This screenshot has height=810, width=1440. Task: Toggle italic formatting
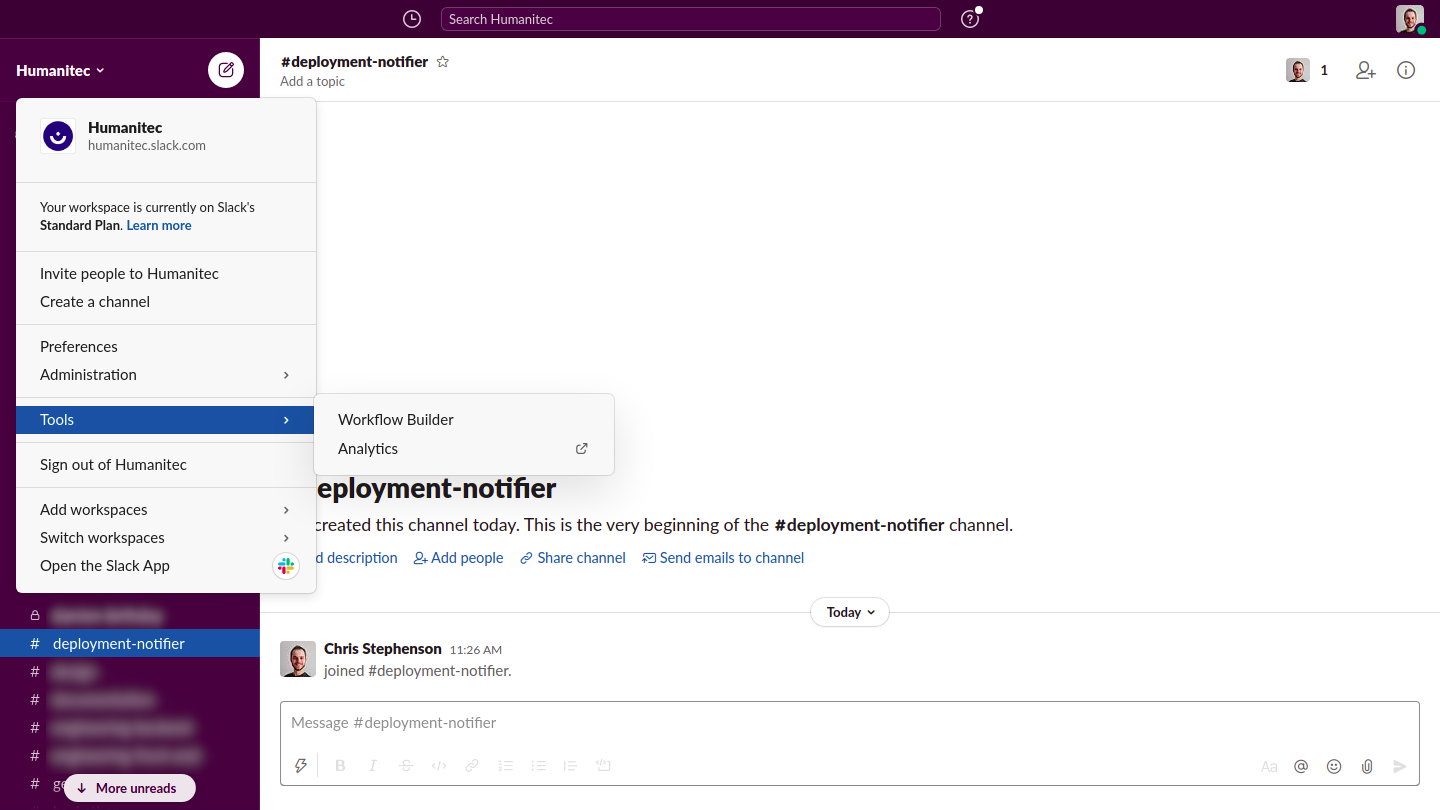pos(373,766)
